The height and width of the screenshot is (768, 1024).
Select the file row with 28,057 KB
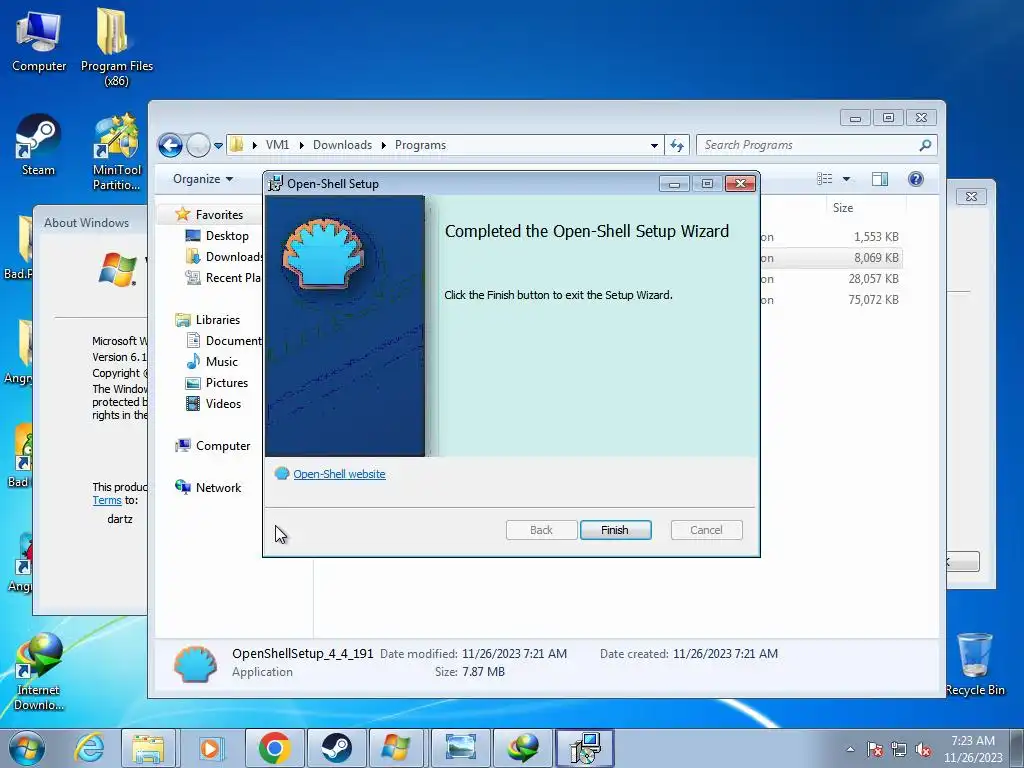831,279
